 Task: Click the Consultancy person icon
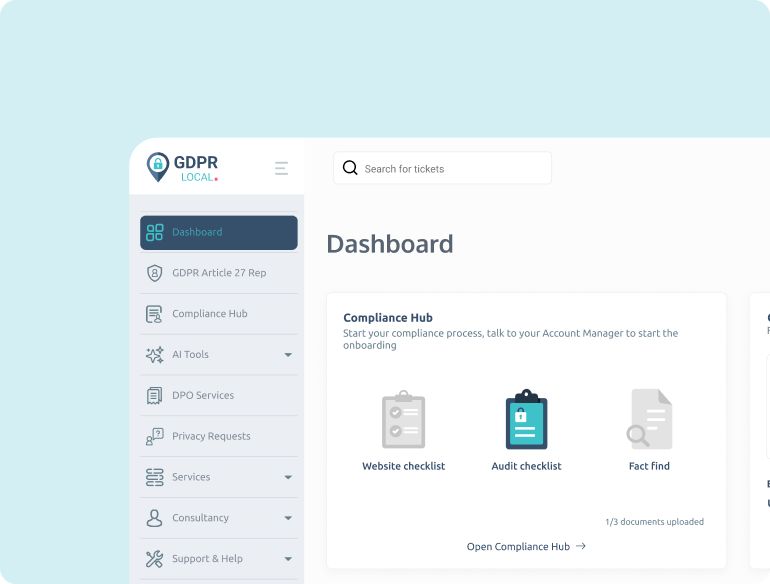[154, 518]
